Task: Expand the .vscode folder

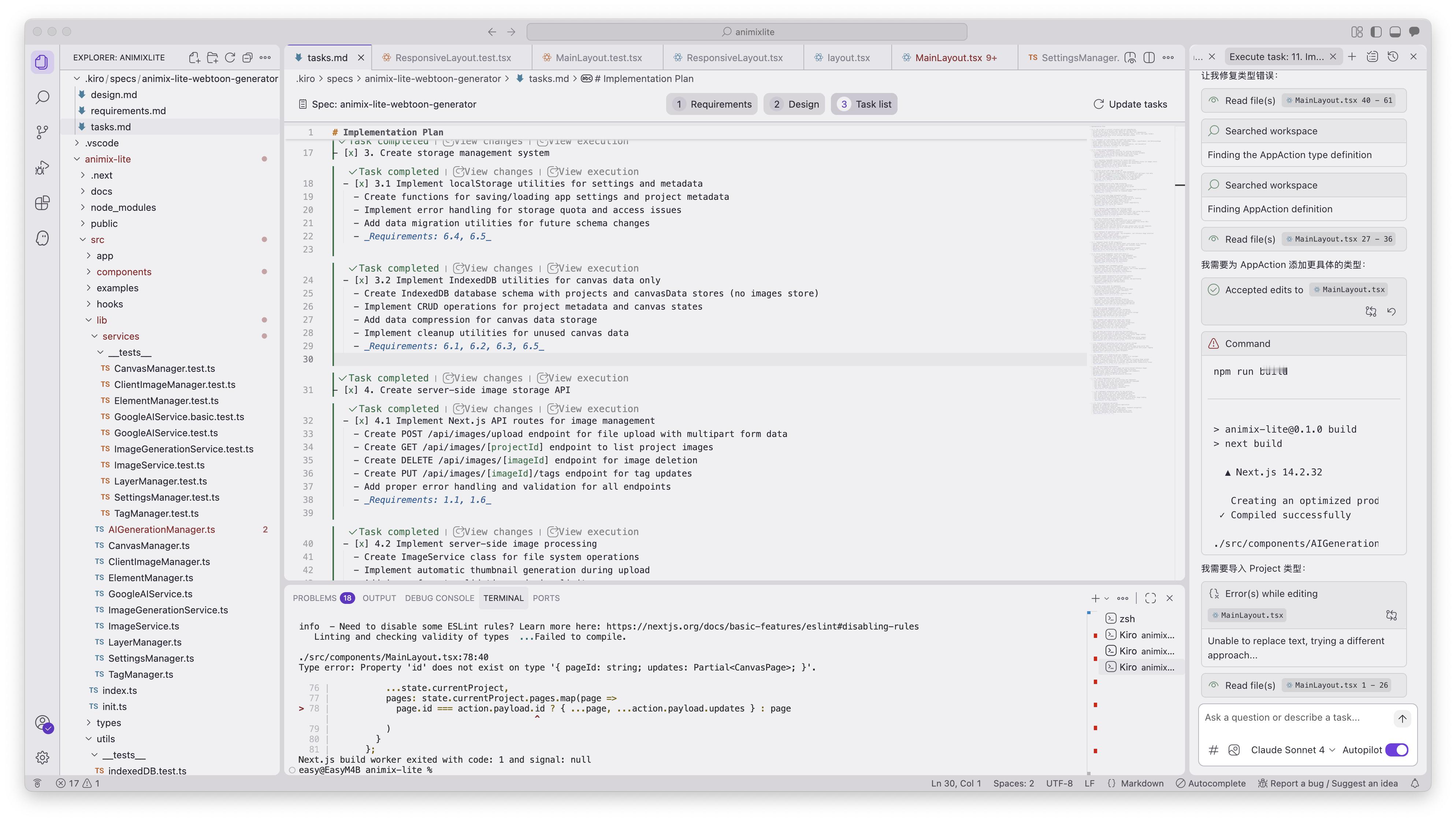Action: tap(77, 143)
